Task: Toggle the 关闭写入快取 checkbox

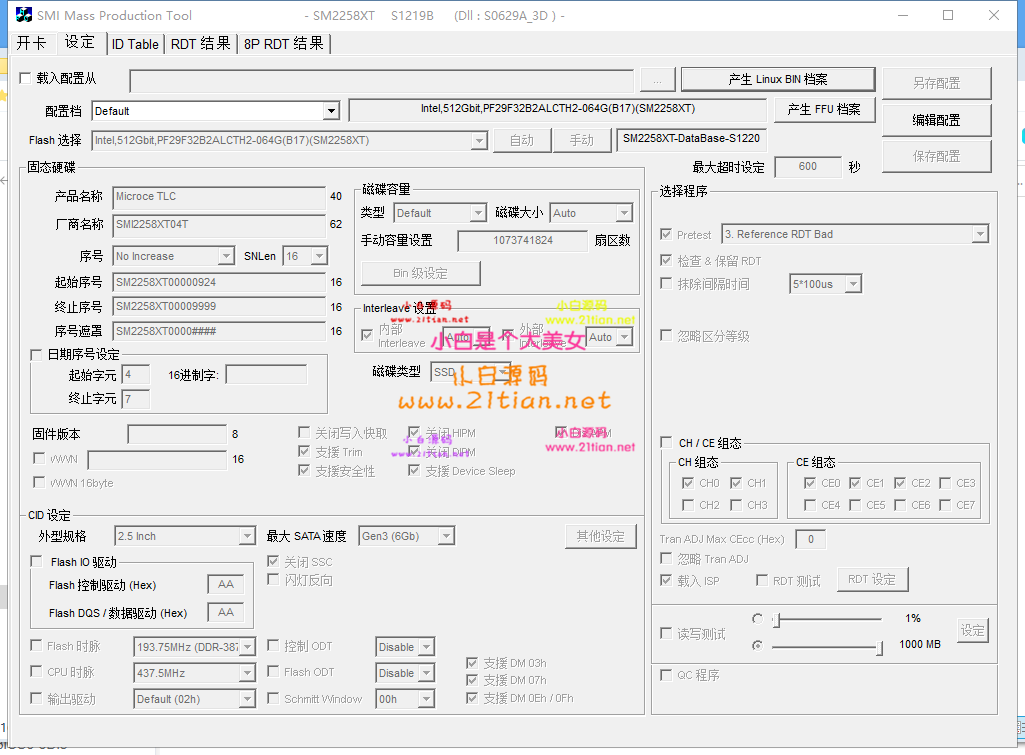Action: (304, 432)
